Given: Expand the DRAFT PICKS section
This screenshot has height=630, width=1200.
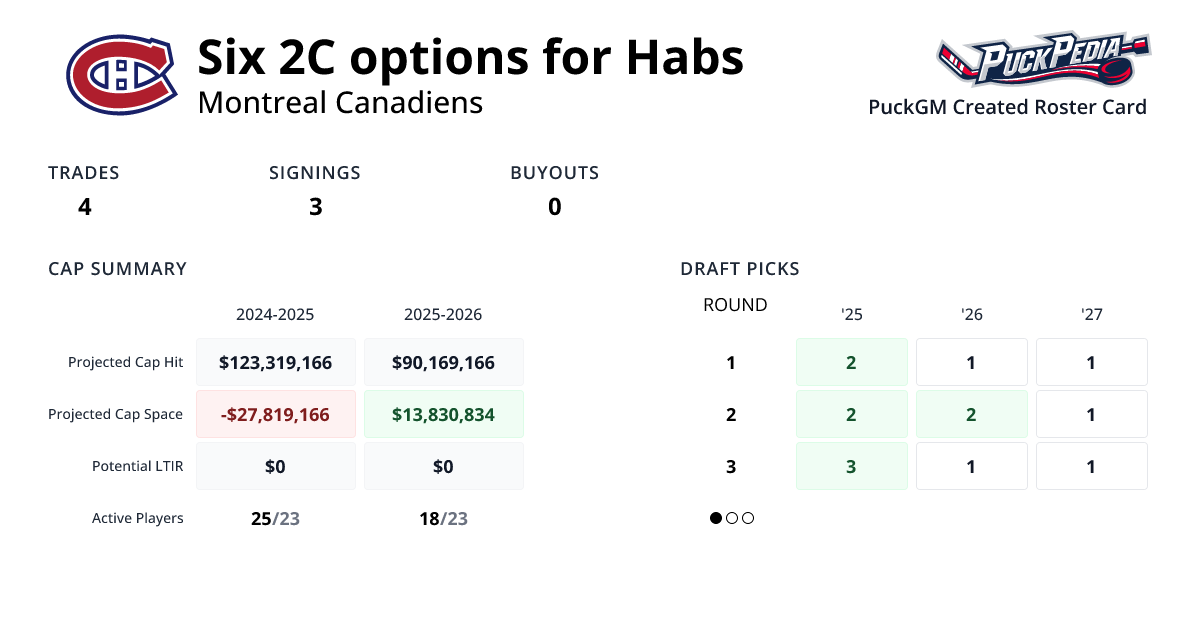Looking at the screenshot, I should pyautogui.click(x=739, y=268).
